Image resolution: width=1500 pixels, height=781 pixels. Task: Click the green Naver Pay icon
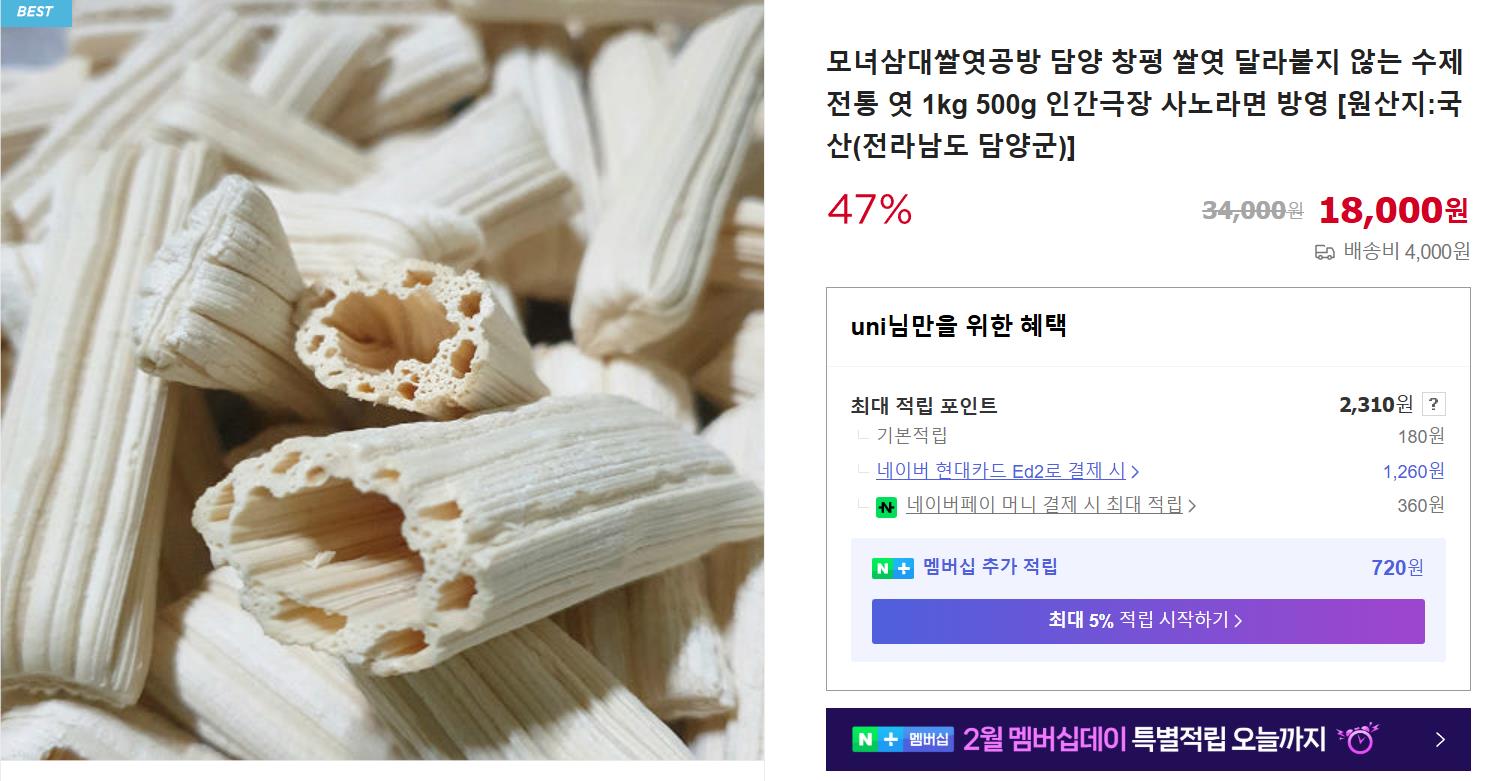pyautogui.click(x=886, y=507)
